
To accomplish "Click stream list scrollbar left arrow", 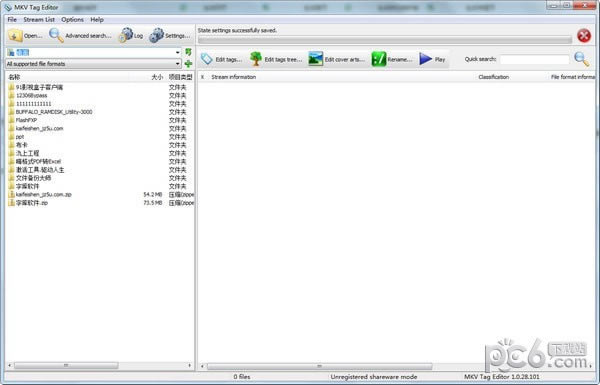I will click(x=202, y=366).
